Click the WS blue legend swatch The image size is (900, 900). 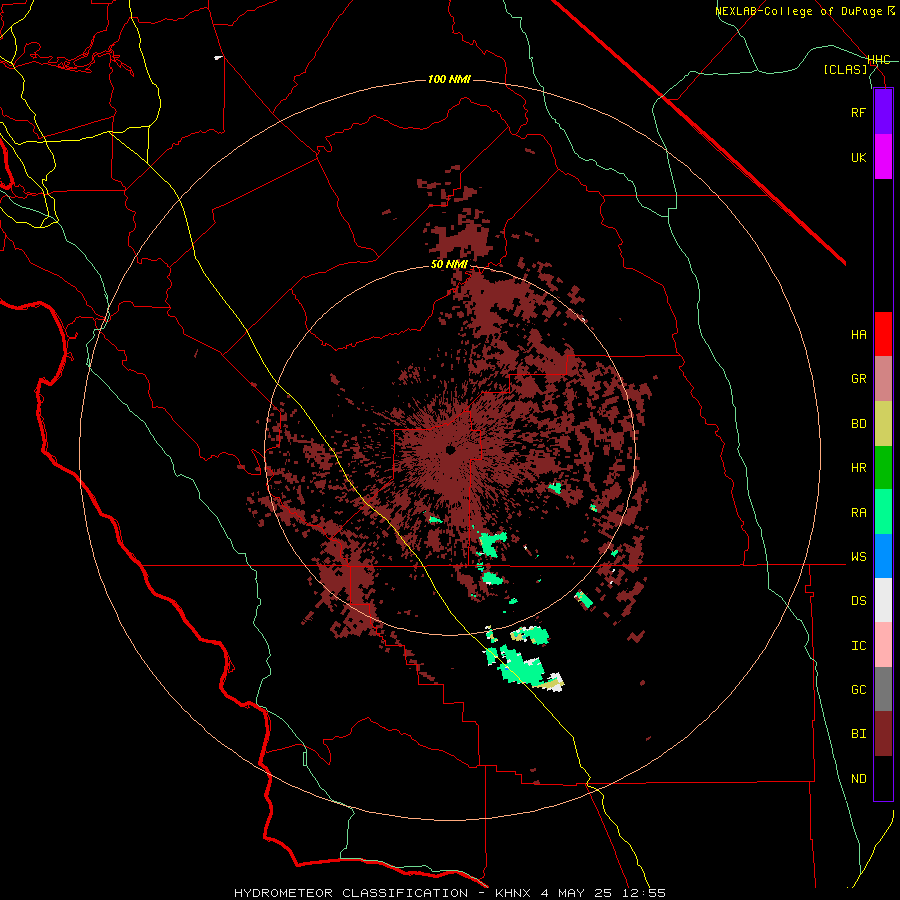(883, 556)
